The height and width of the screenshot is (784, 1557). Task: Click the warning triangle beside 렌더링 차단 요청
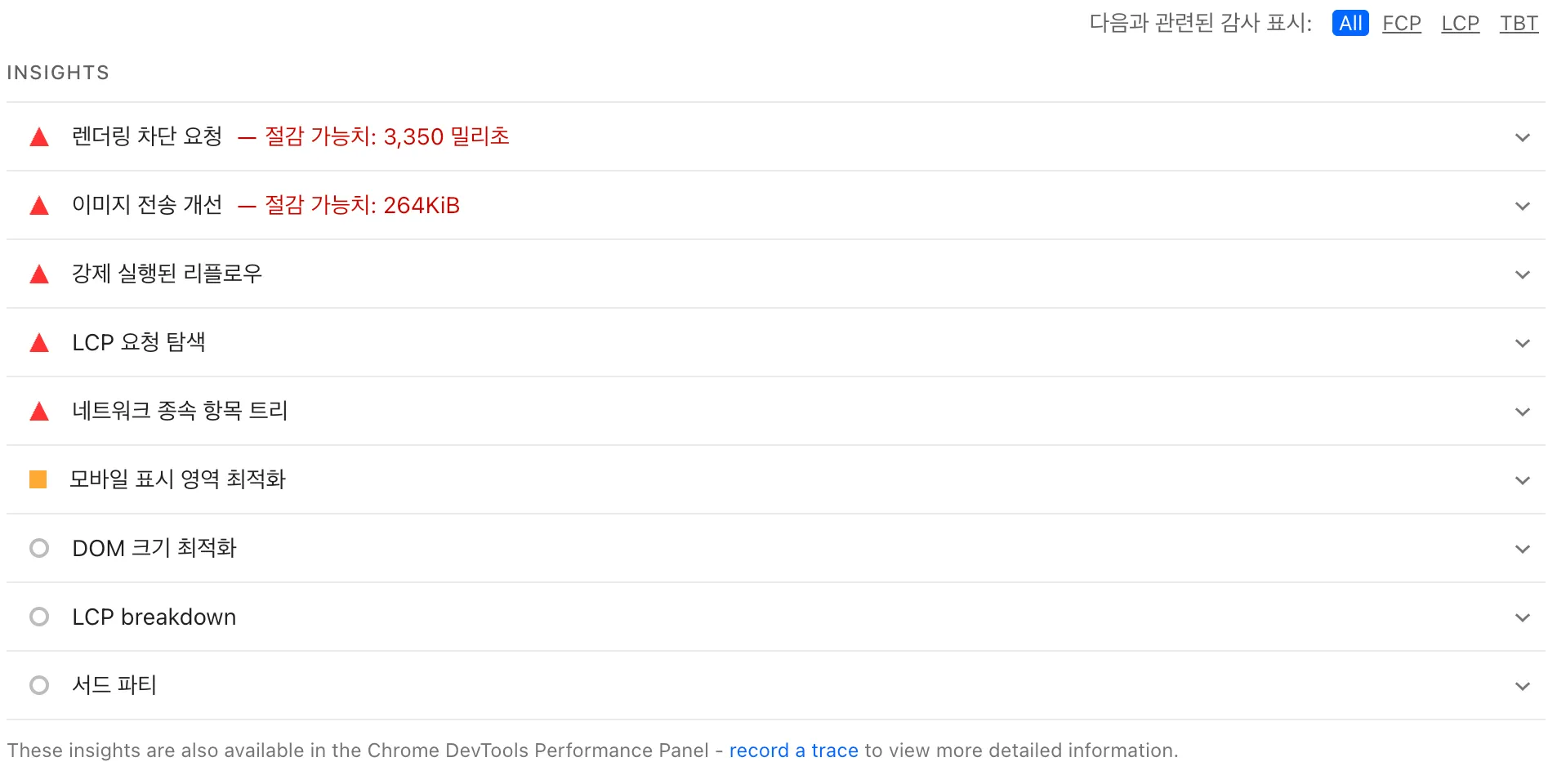(39, 136)
